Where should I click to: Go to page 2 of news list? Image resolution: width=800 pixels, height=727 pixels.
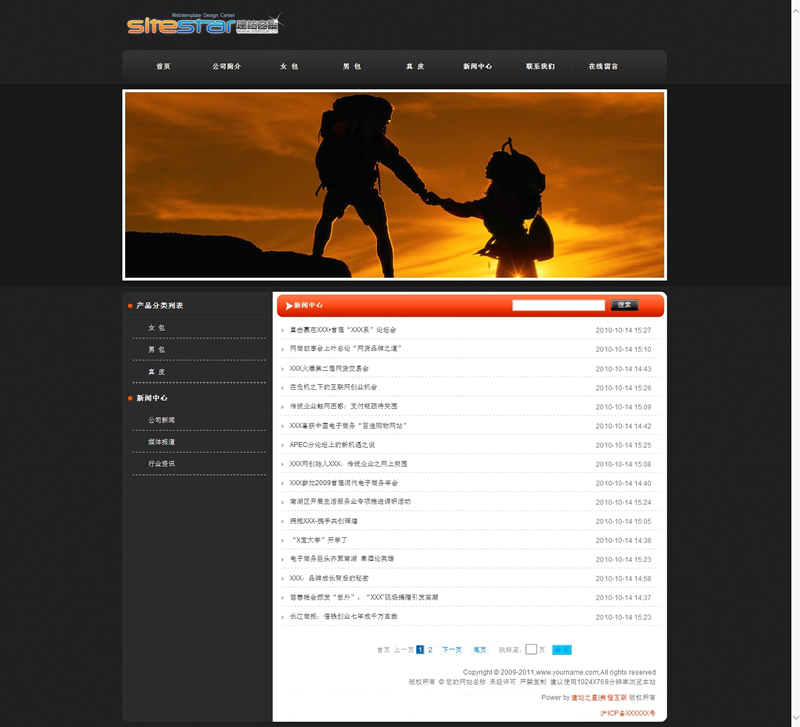431,650
